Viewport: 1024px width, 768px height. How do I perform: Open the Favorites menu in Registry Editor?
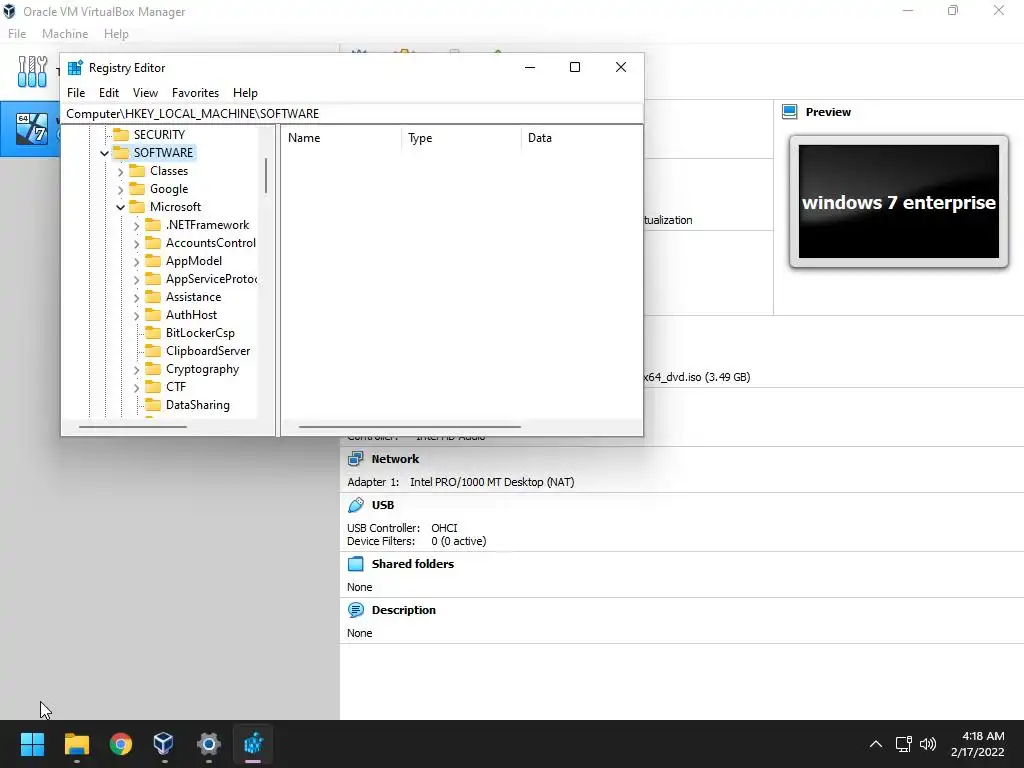pos(195,93)
